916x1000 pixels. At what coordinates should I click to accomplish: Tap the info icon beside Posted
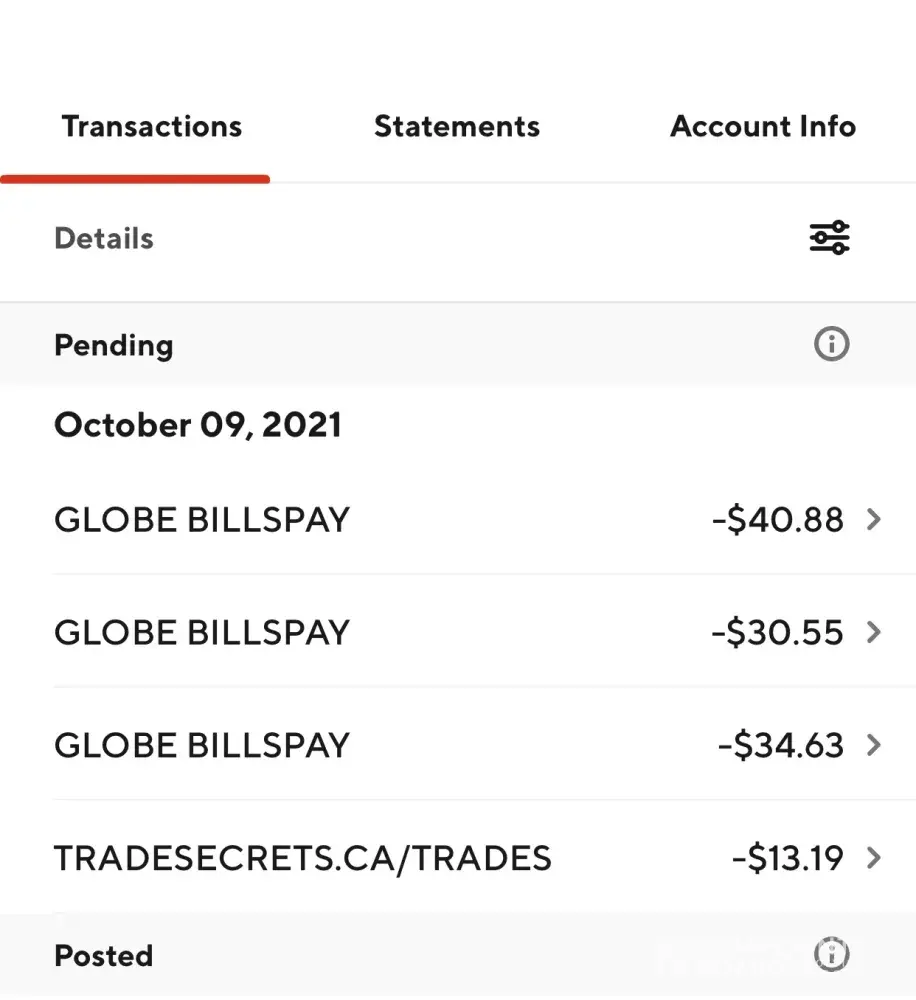click(x=831, y=954)
